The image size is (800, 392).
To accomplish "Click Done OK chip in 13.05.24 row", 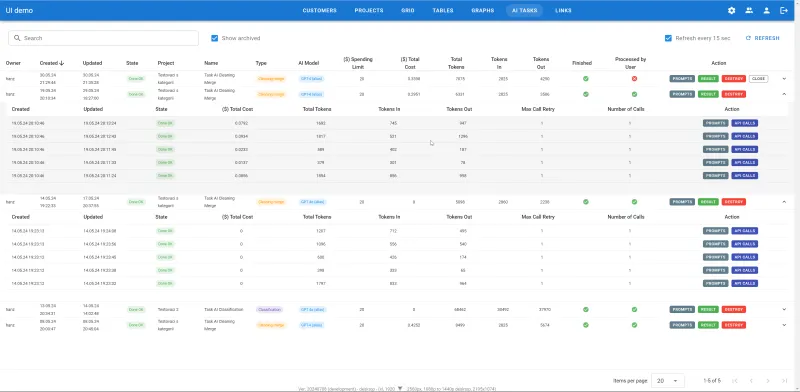I will pyautogui.click(x=136, y=309).
